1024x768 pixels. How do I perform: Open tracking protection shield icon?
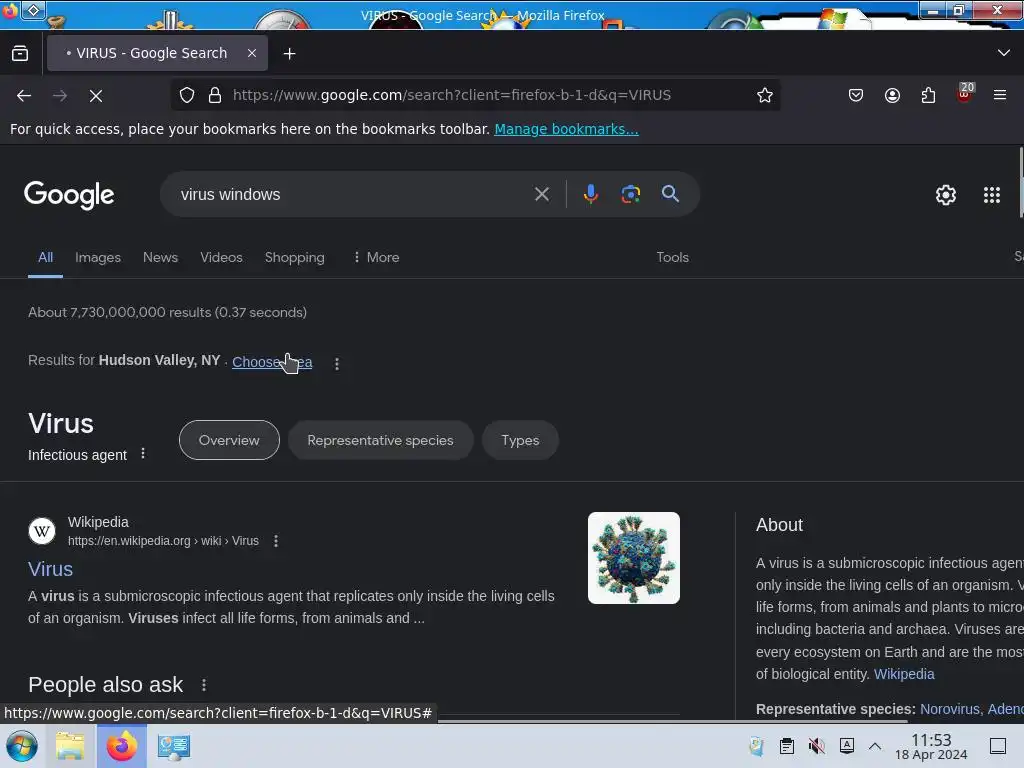click(x=187, y=95)
